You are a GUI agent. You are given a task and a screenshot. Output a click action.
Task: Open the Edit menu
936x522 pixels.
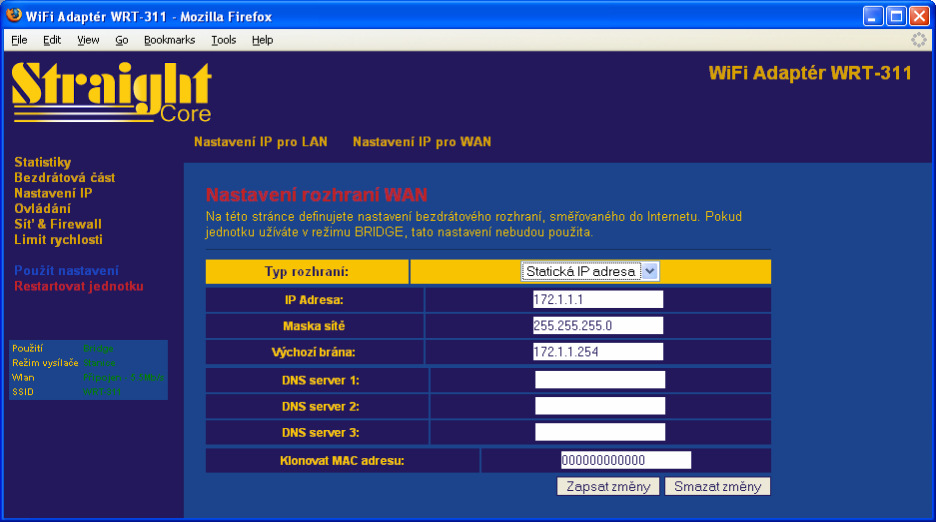pos(52,40)
